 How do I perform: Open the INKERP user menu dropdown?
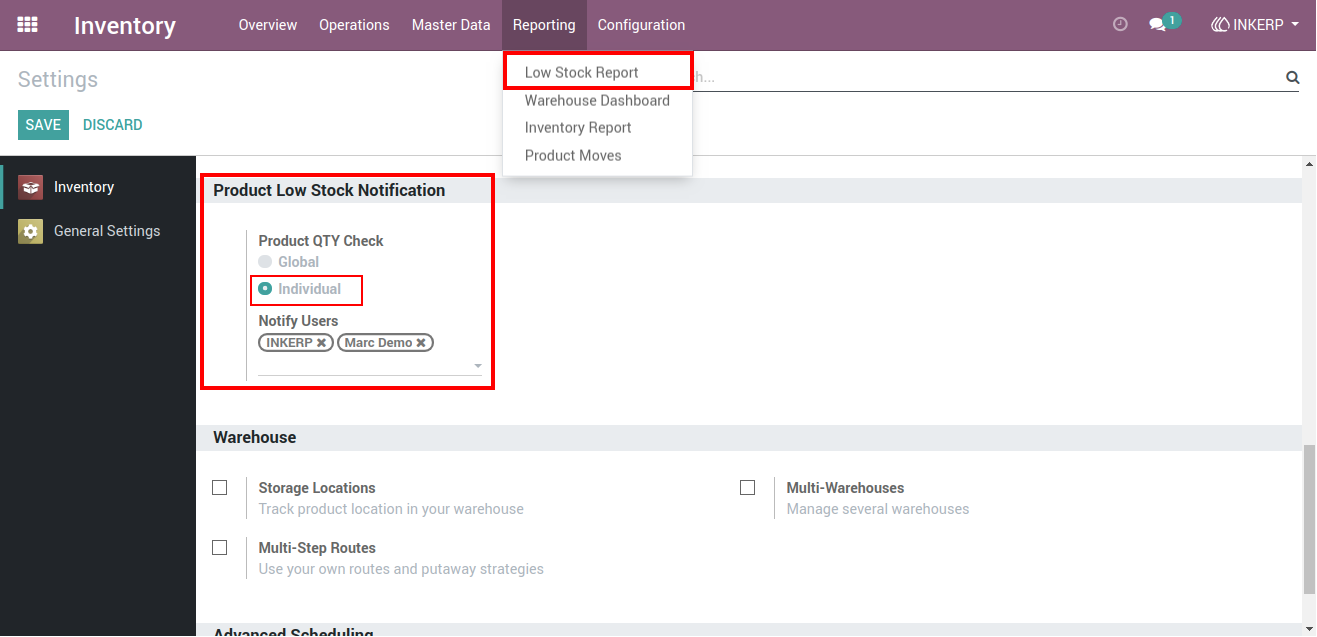1255,25
